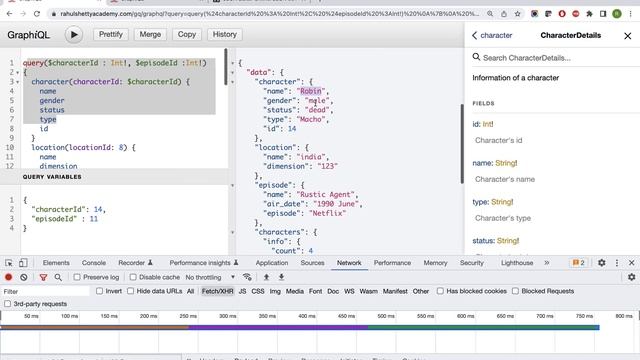Viewport: 640px width, 360px height.
Task: Click the Prettify button
Action: 111,35
